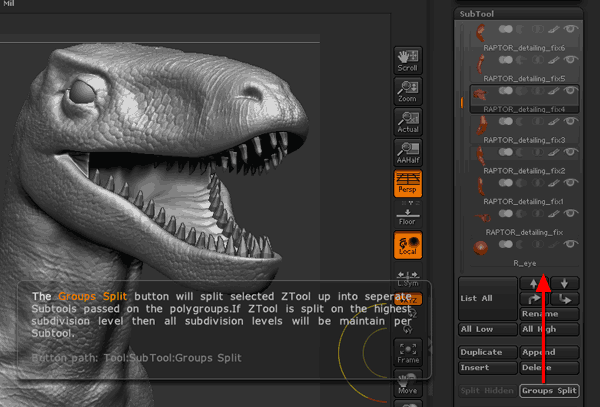Toggle polypaint brush icon on RAPTOR_detailing_fix1
This screenshot has height=407, width=600.
click(554, 182)
